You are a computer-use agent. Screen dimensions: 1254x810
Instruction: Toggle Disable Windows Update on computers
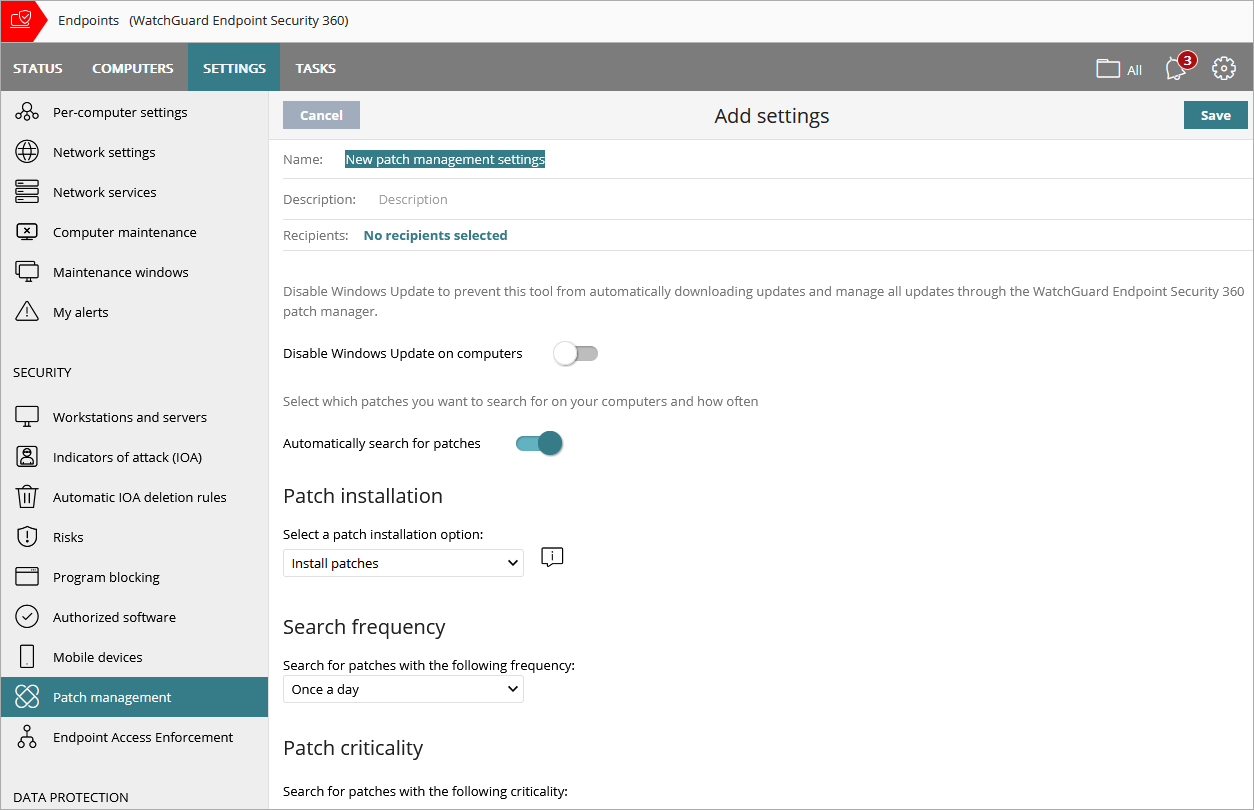(576, 353)
